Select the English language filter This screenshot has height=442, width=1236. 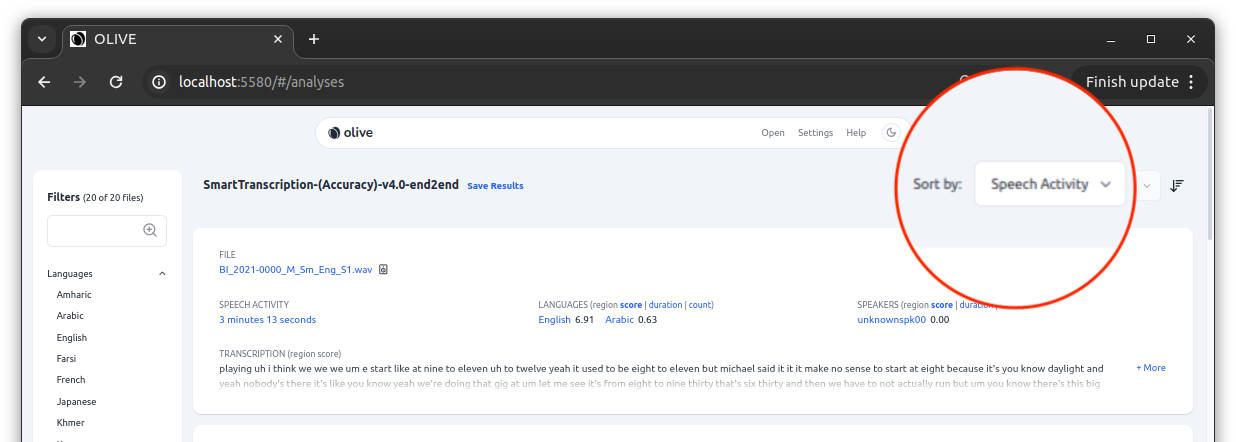point(72,338)
